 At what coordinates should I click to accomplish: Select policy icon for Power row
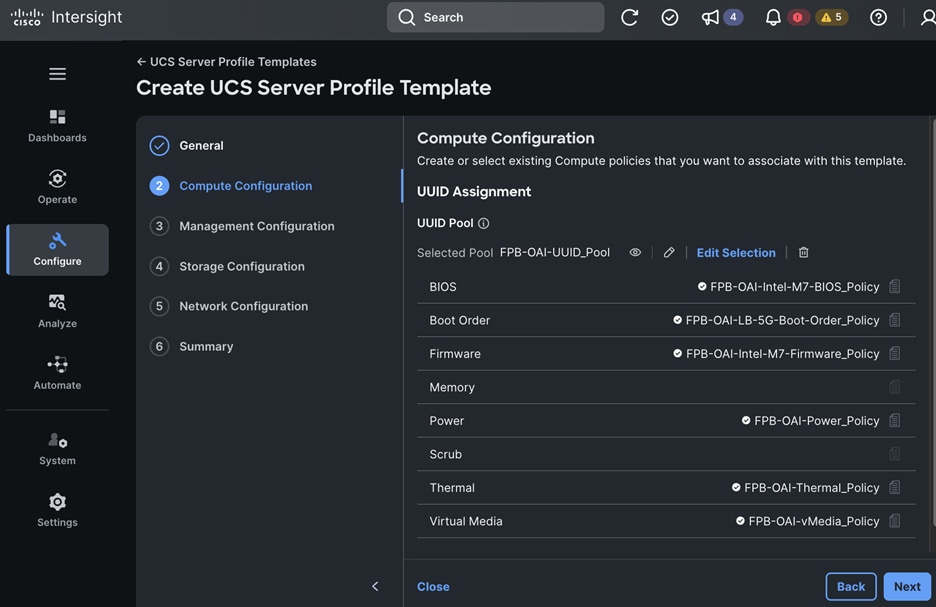tap(894, 420)
